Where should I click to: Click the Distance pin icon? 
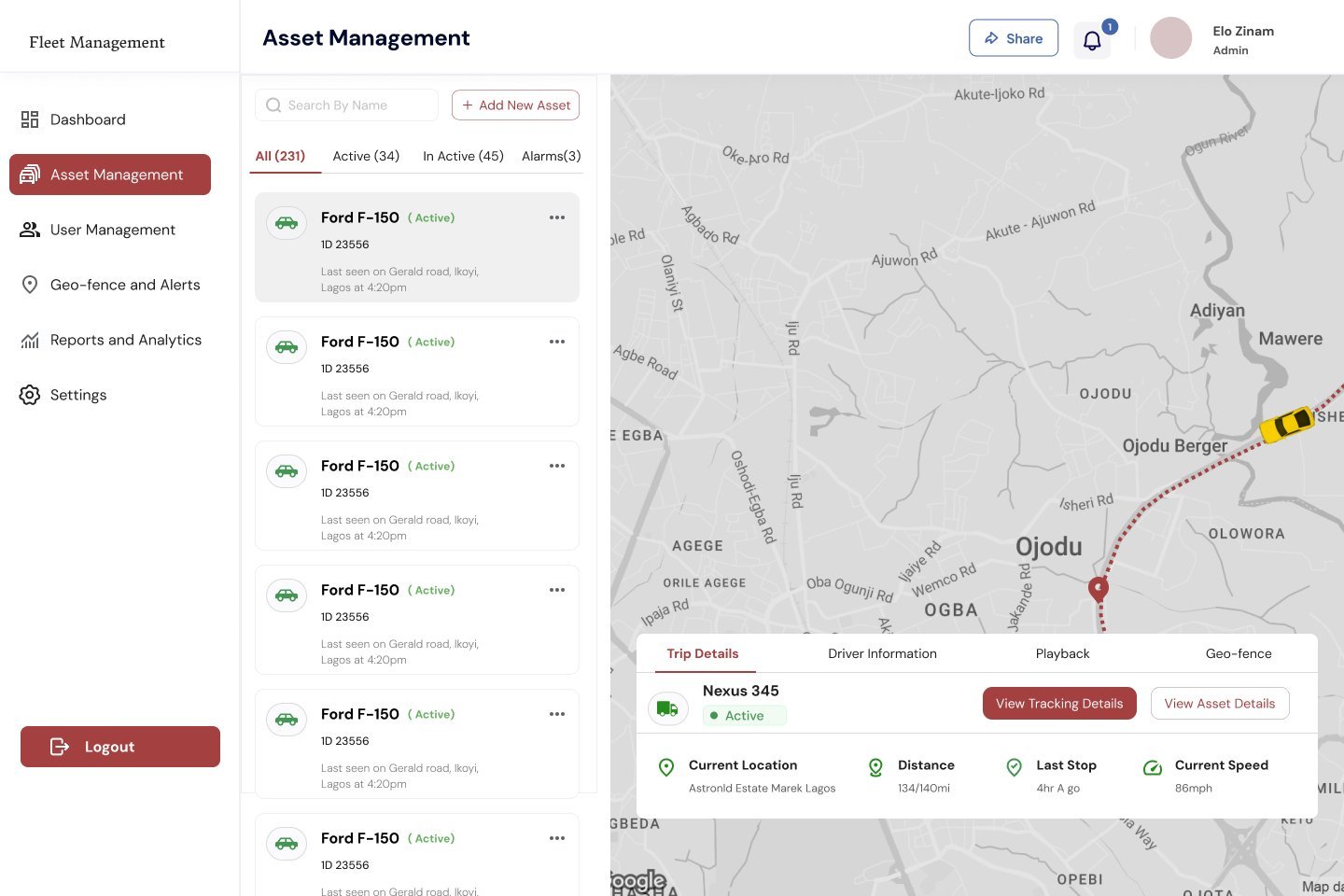[x=875, y=767]
